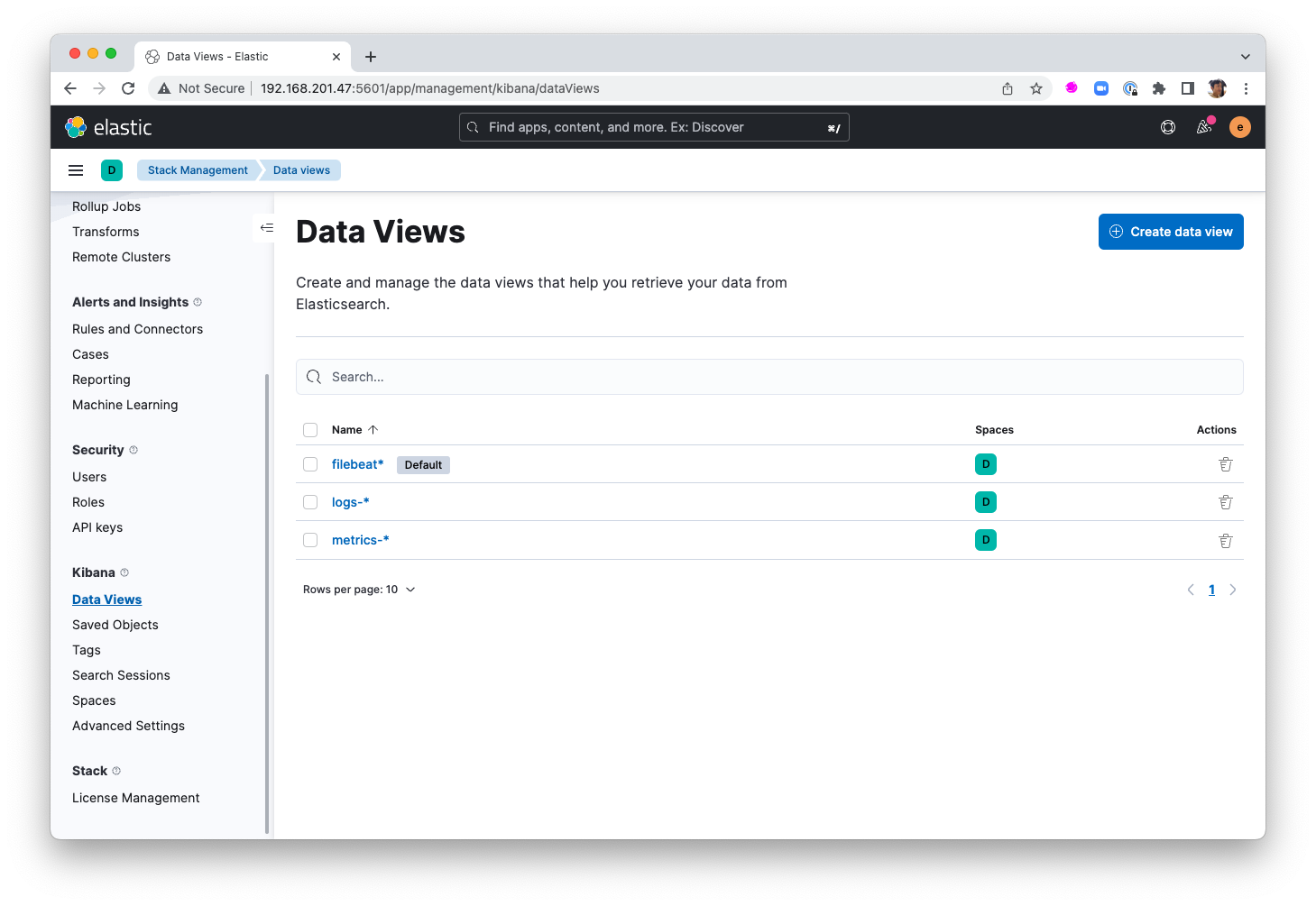This screenshot has width=1316, height=906.
Task: Open Saved Objects in the sidebar
Action: click(115, 625)
